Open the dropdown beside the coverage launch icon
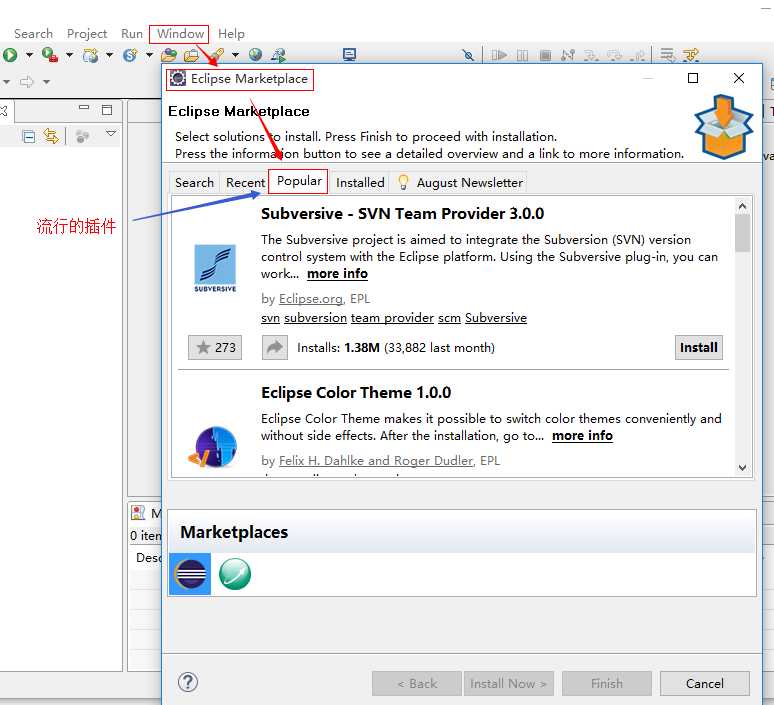 click(x=69, y=55)
